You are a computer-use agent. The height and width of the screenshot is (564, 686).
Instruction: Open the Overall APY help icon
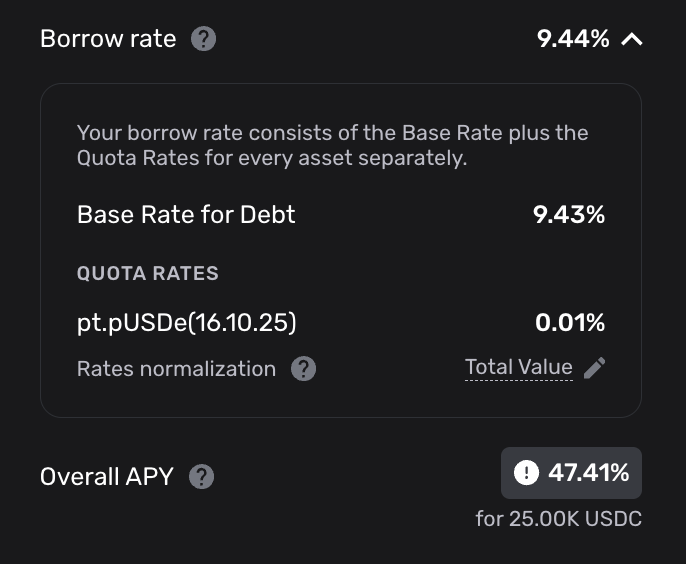click(201, 476)
